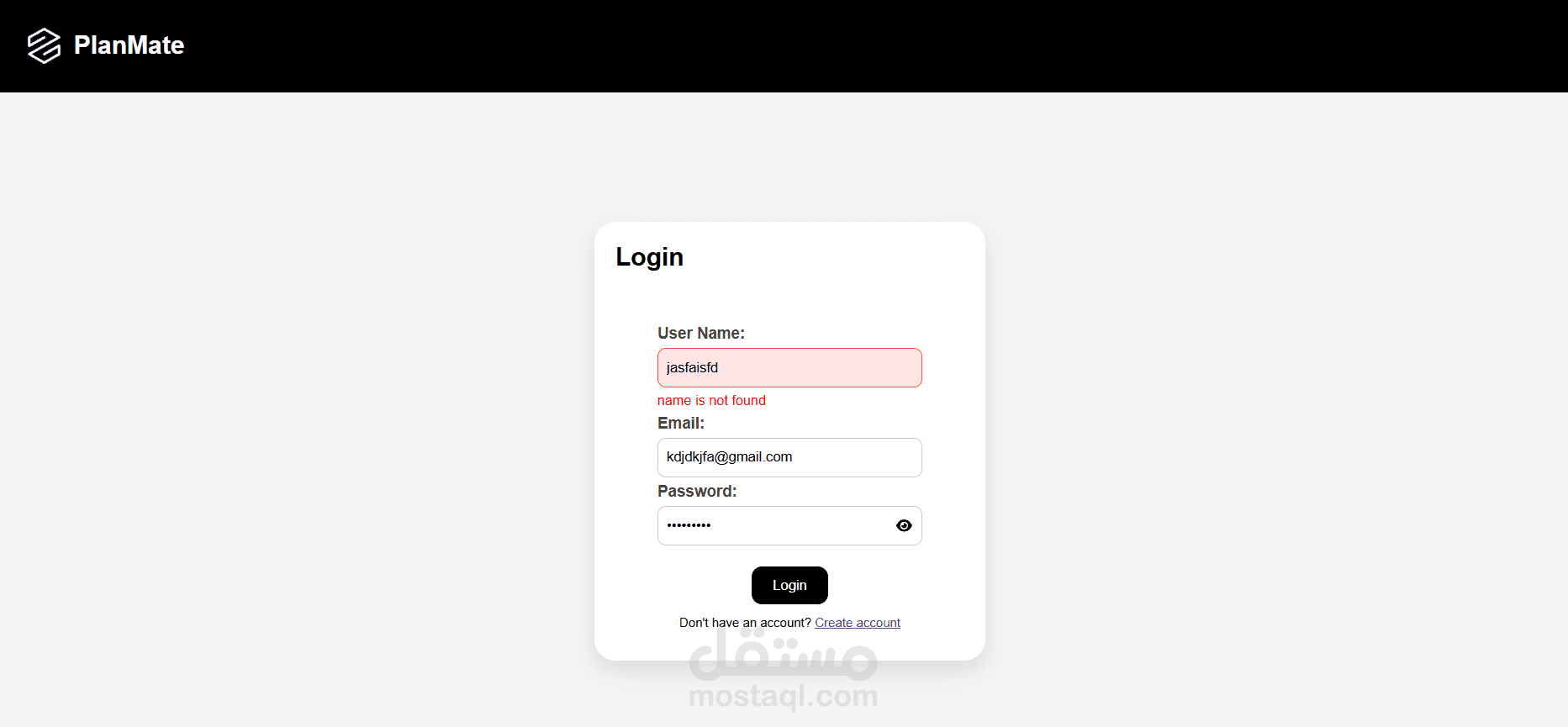The width and height of the screenshot is (1568, 727).
Task: Click the masked password dots
Action: [689, 525]
